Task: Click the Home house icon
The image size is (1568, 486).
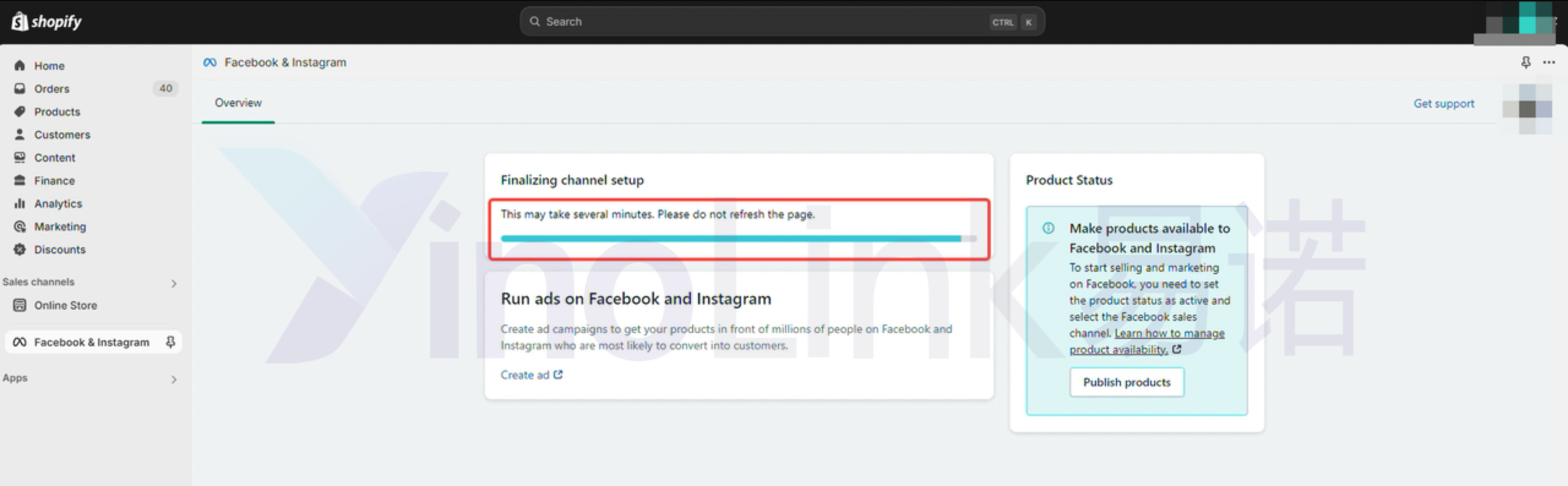Action: click(20, 65)
